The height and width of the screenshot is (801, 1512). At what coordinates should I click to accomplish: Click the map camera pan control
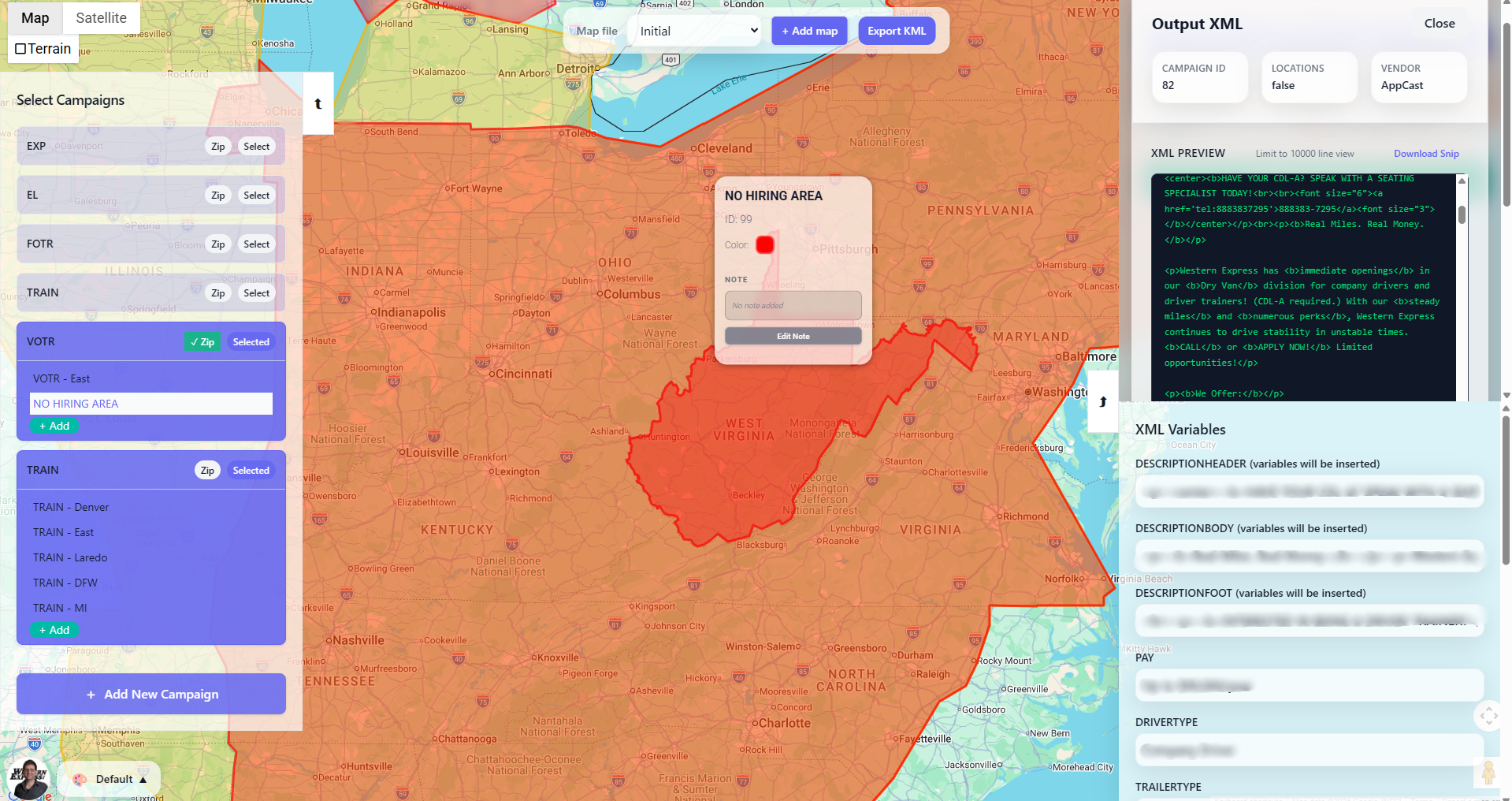pyautogui.click(x=1488, y=716)
